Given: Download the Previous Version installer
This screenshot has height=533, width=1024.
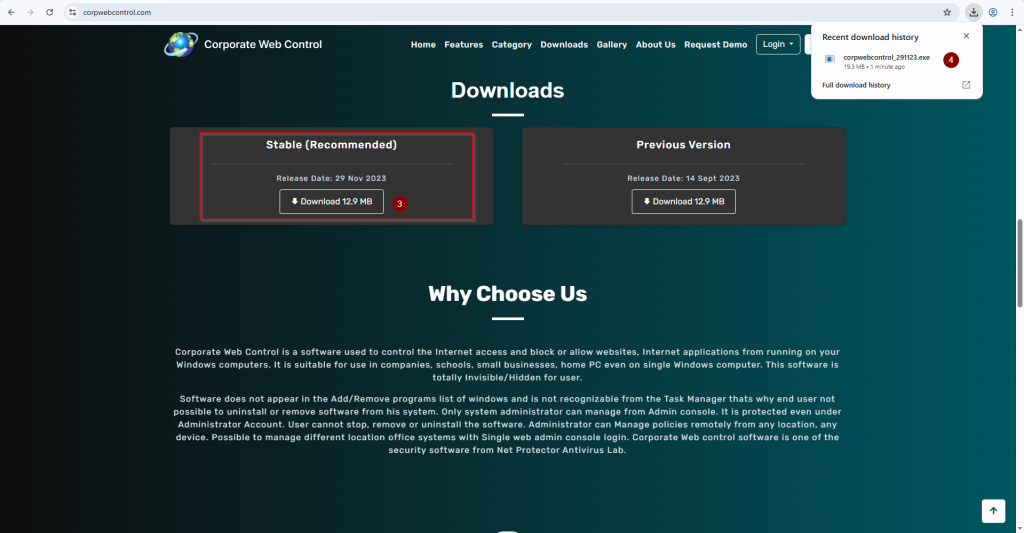Looking at the screenshot, I should coord(683,201).
